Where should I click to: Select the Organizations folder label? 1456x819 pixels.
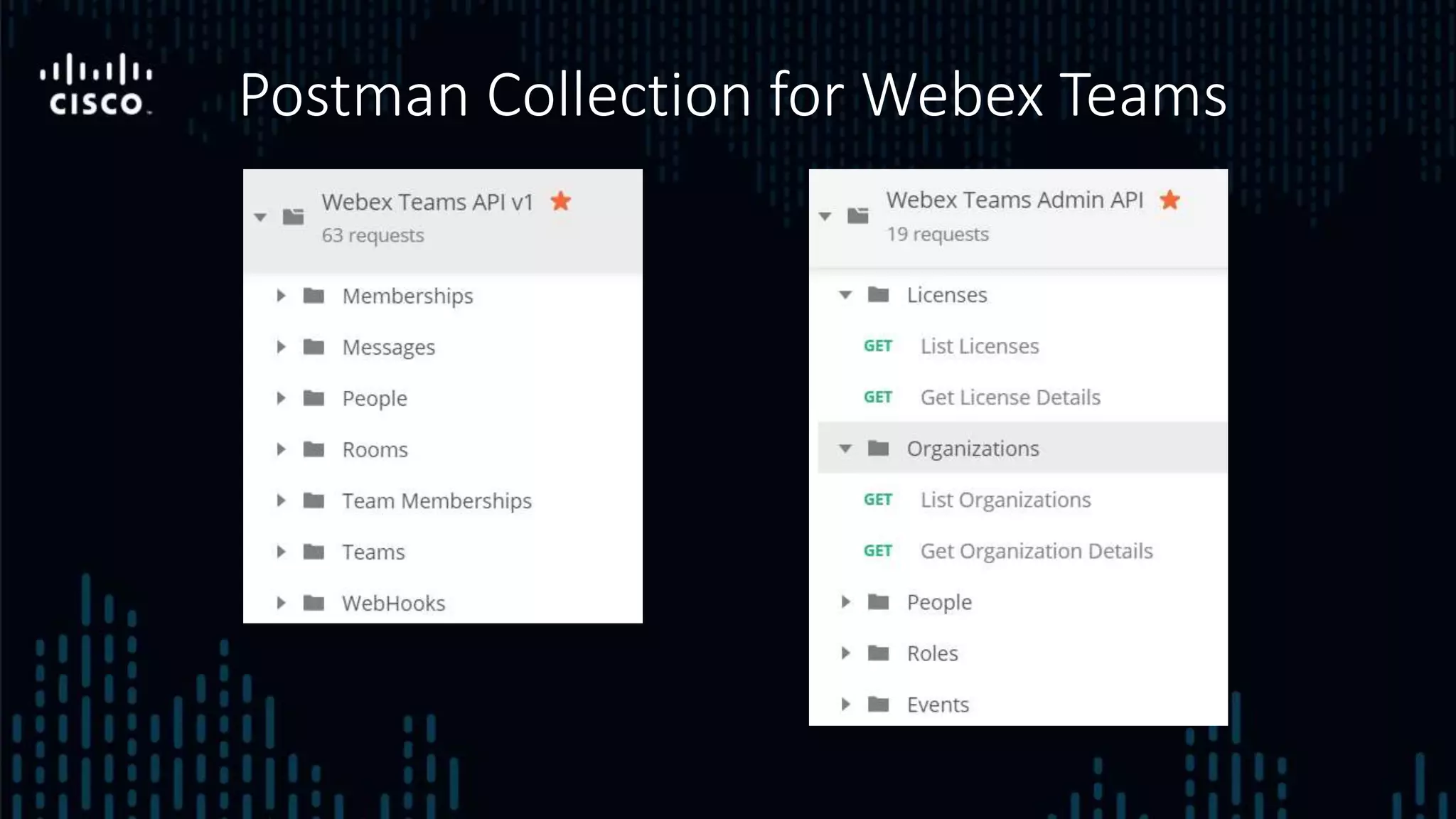click(x=973, y=449)
